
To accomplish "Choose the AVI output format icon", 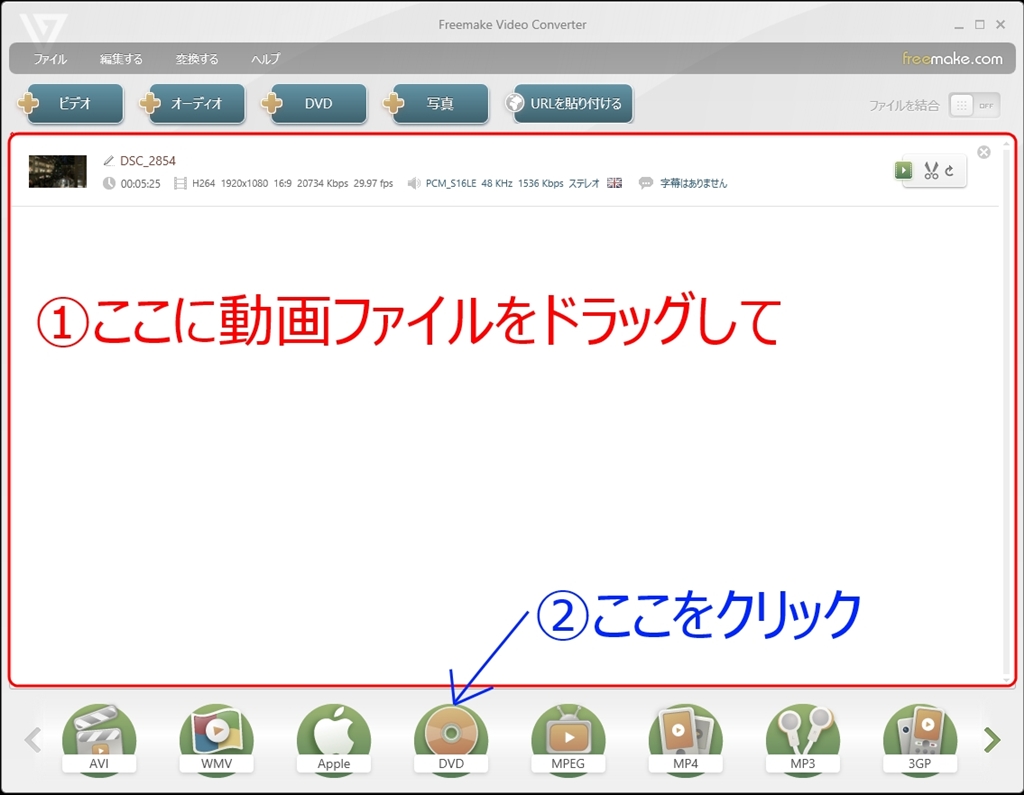I will (x=99, y=739).
